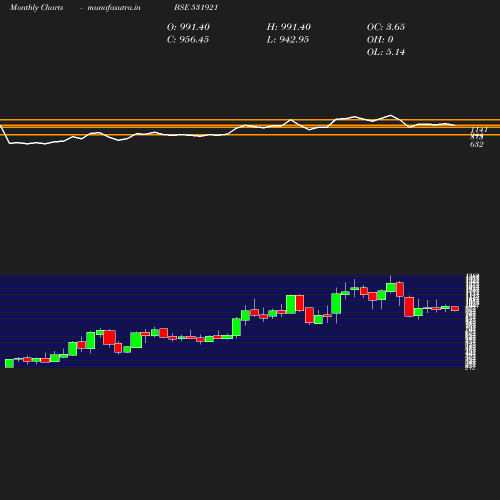Select the close value 'C: 956.45'
500x500 pixels.
(x=188, y=40)
